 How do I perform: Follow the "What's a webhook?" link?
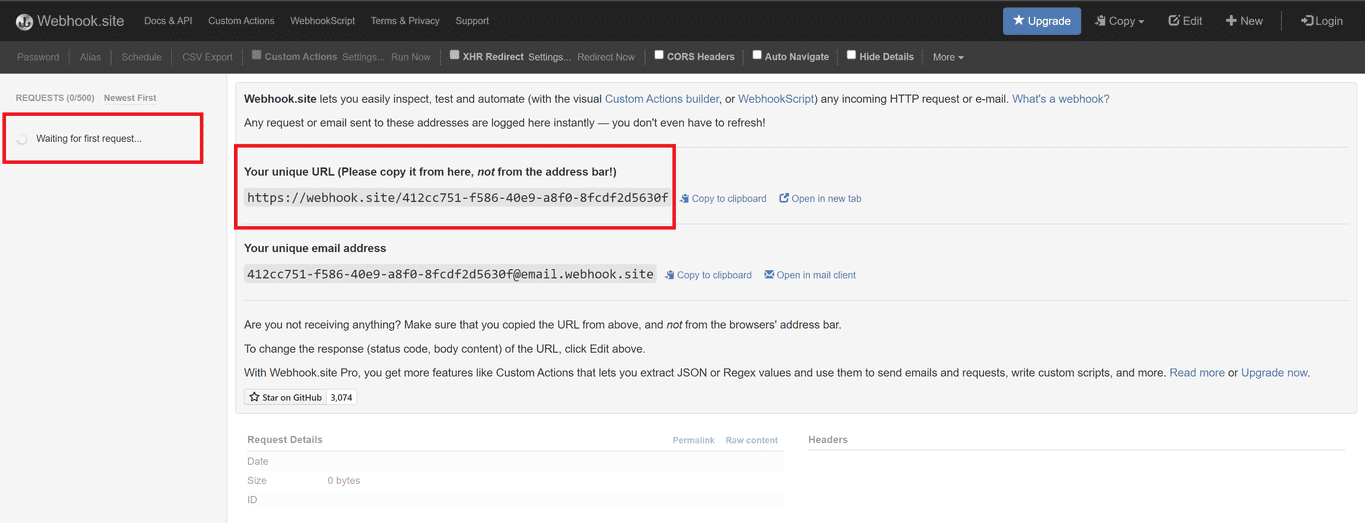(x=1060, y=99)
